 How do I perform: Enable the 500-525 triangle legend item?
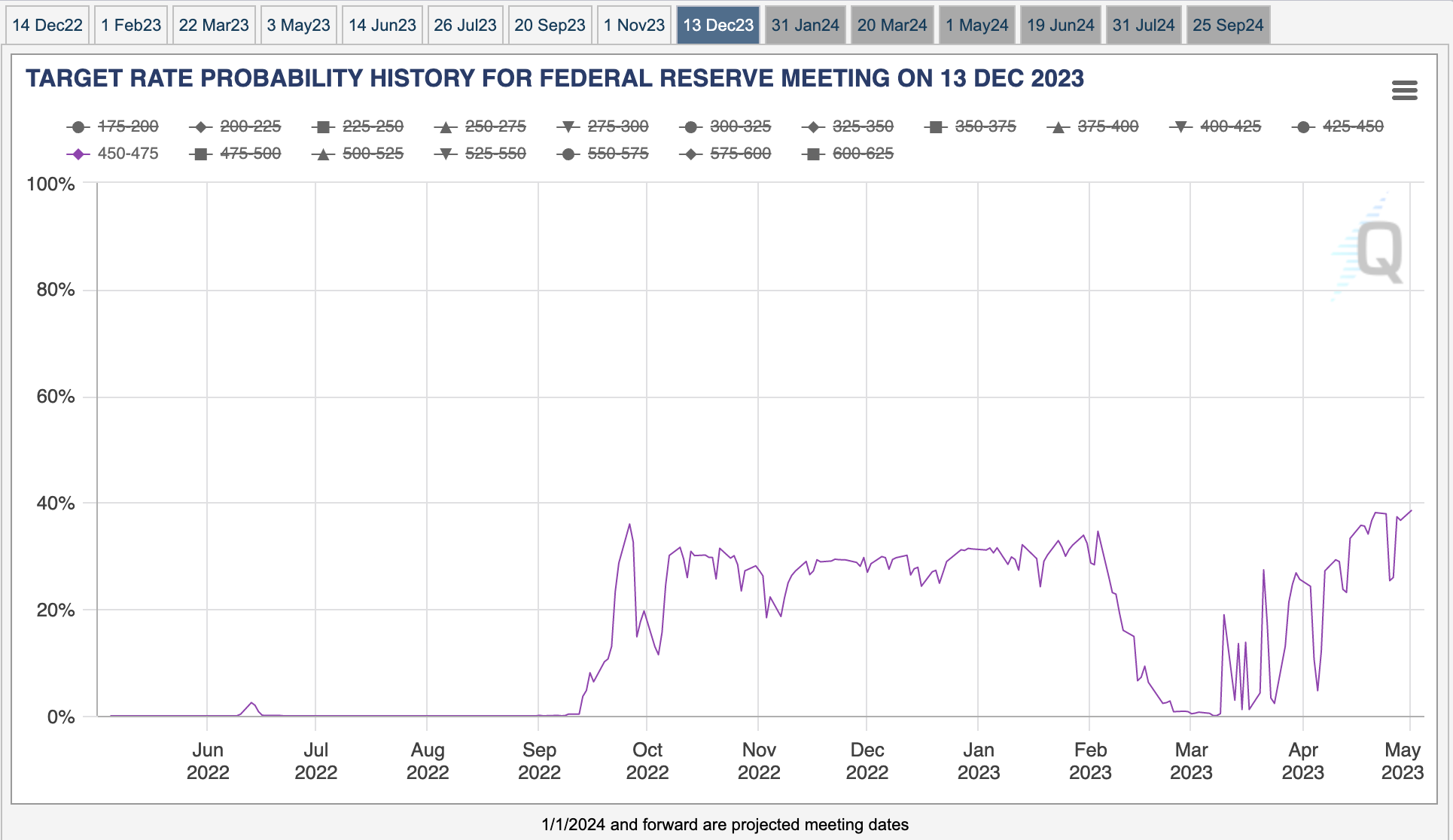pyautogui.click(x=372, y=154)
